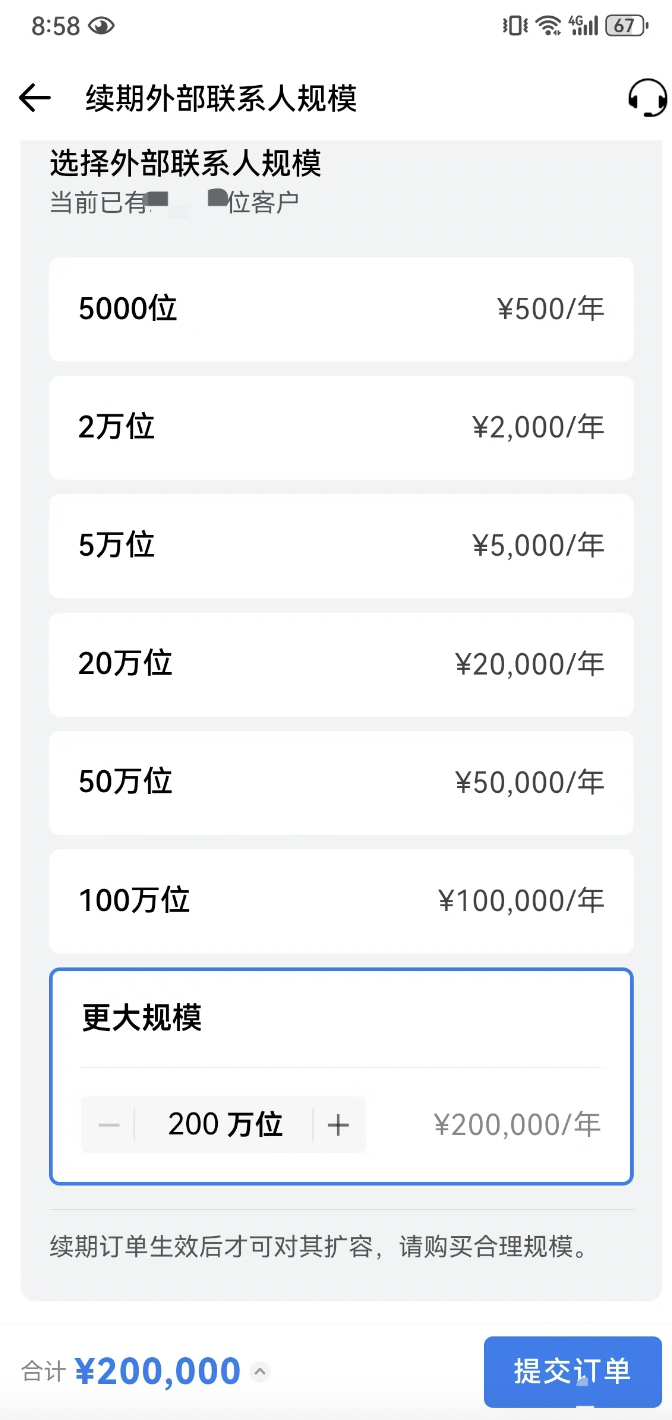Decrease contact scale with the minus button
Screen dimensions: 672x1420
point(107,1124)
